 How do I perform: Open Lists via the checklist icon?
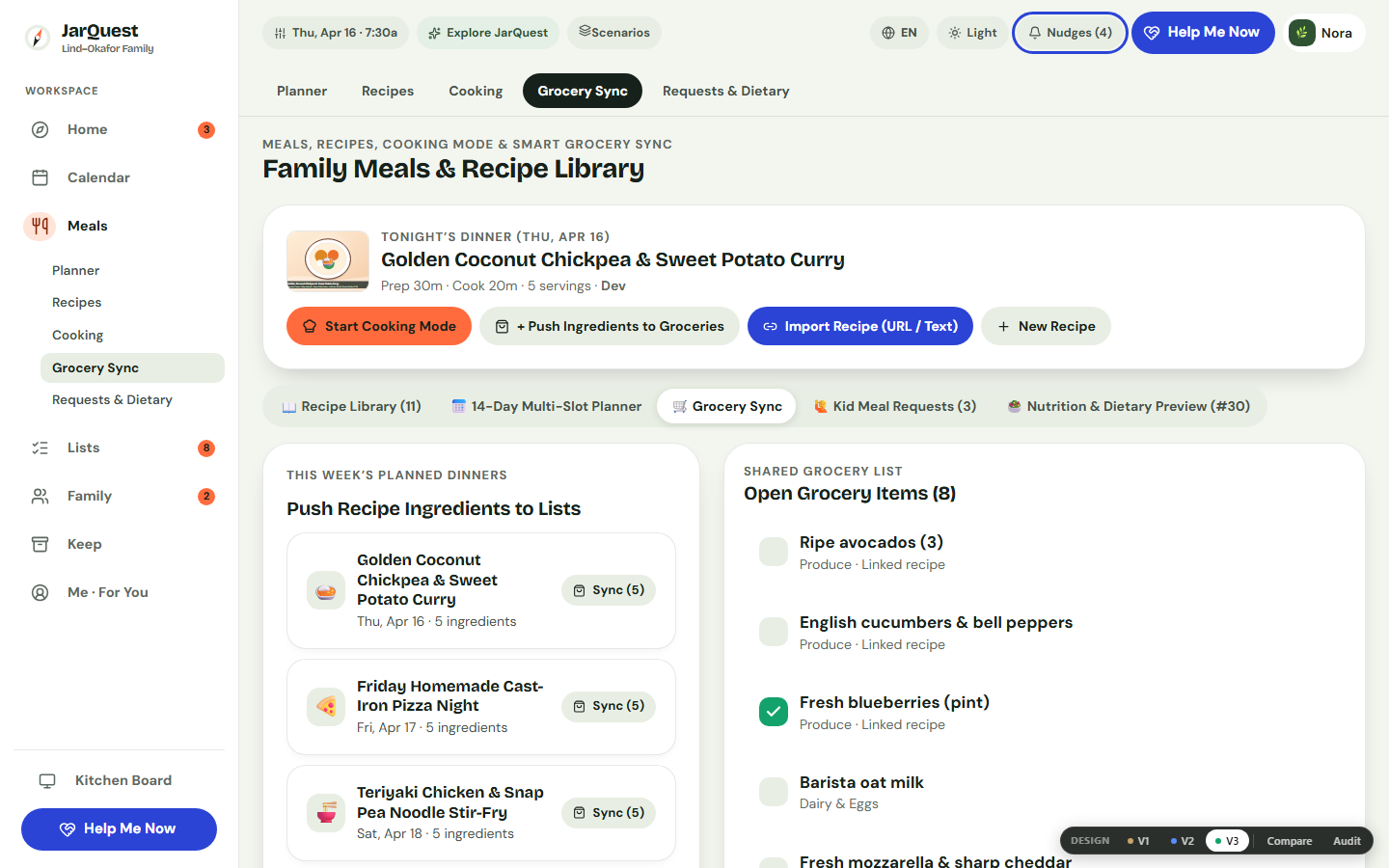[x=40, y=448]
